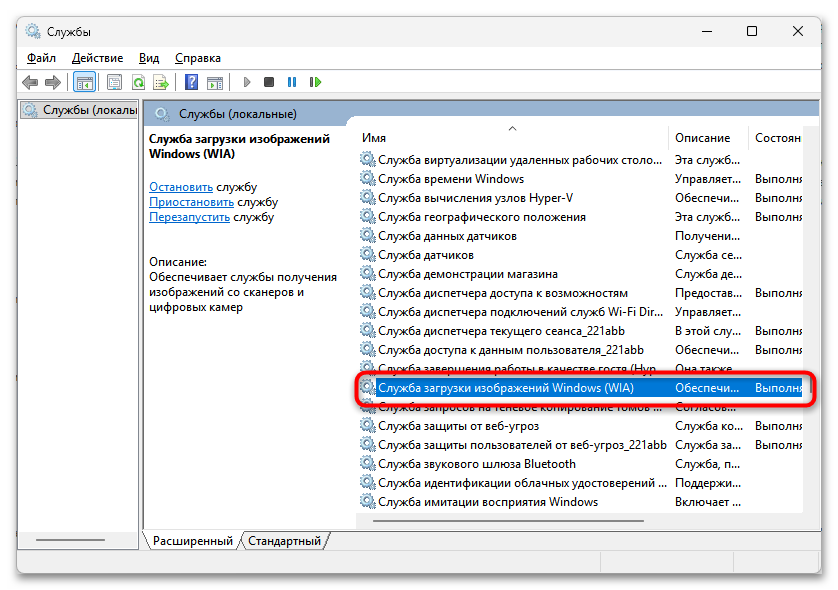Switch to the Расширенный tab
The height and width of the screenshot is (590, 838).
coord(192,541)
